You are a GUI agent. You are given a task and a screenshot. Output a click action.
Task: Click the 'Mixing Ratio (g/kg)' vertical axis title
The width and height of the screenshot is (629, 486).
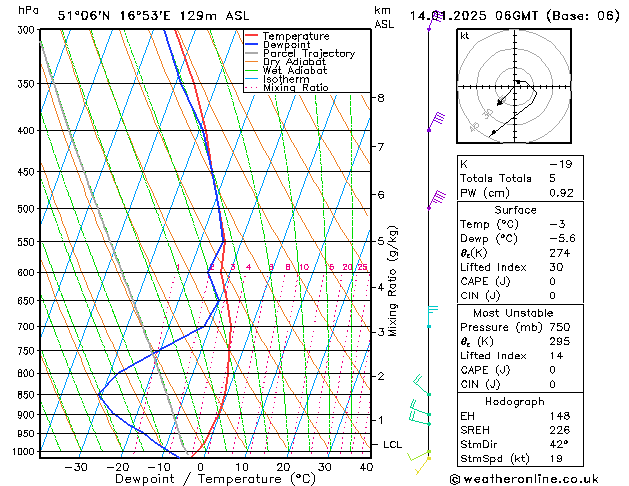pyautogui.click(x=393, y=281)
